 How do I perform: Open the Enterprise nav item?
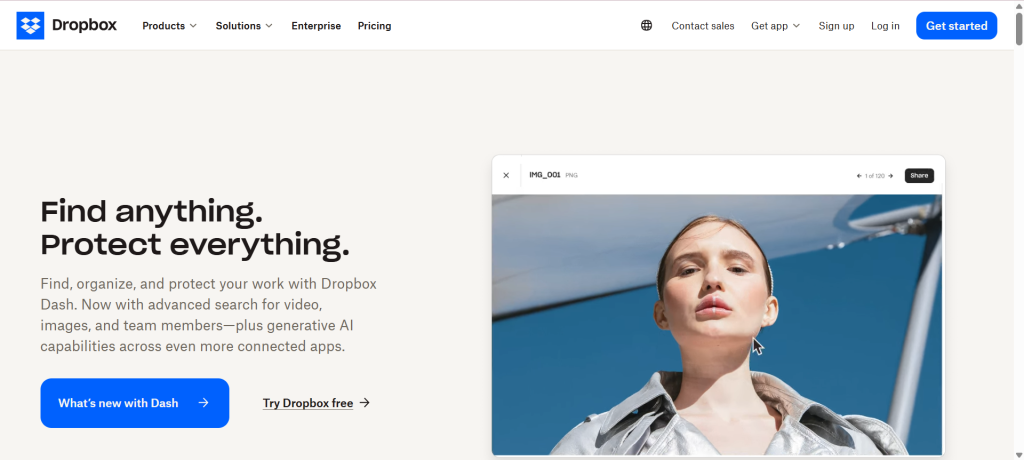click(x=316, y=26)
